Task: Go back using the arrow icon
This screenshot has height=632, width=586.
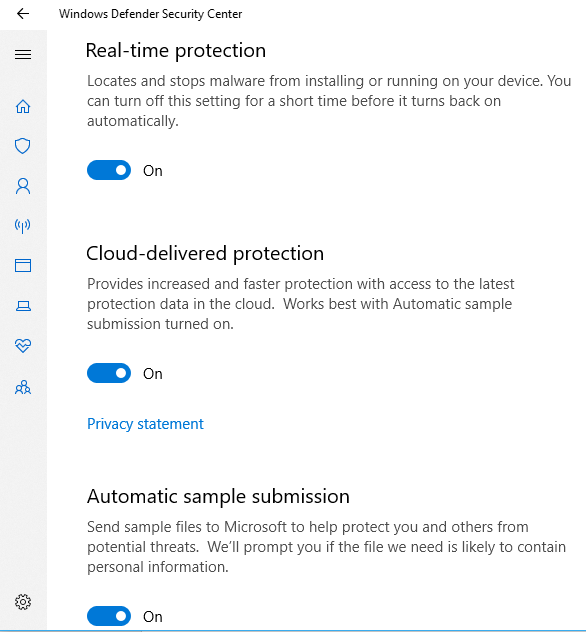Action: click(23, 14)
